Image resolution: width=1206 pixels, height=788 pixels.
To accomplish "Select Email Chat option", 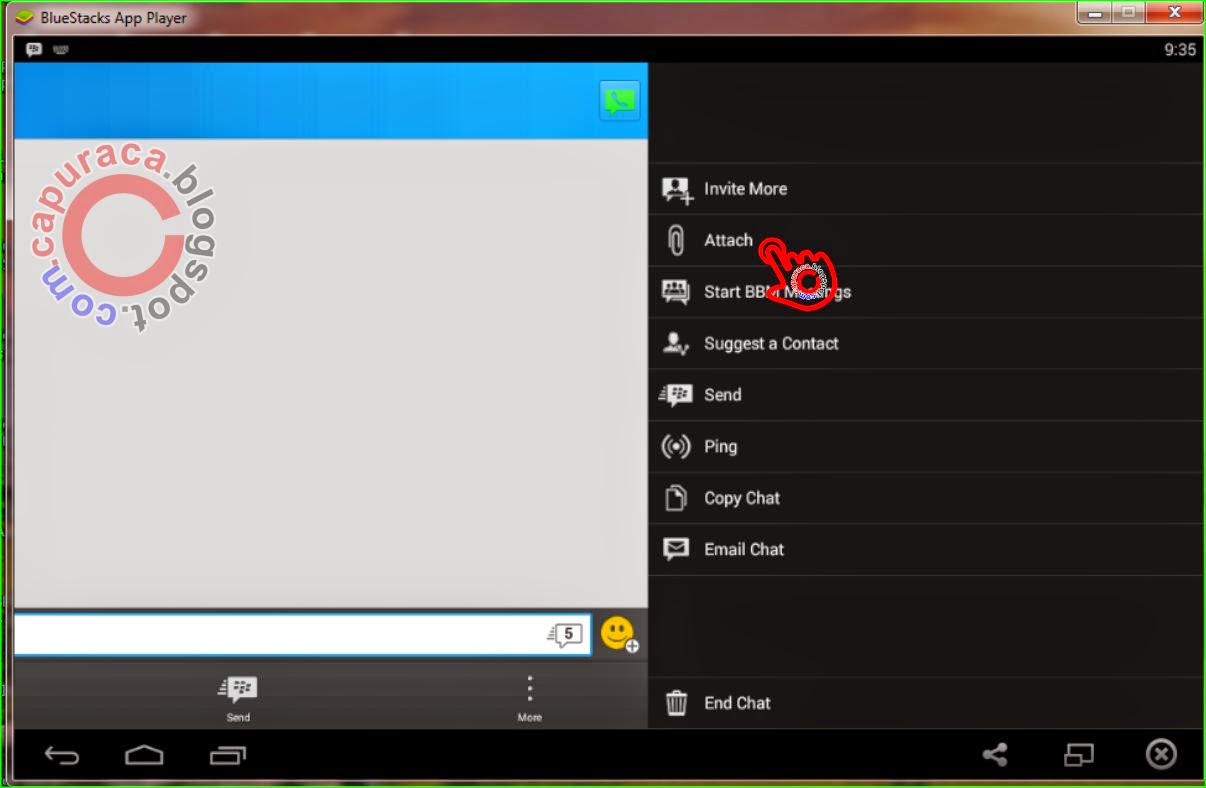I will coord(925,549).
